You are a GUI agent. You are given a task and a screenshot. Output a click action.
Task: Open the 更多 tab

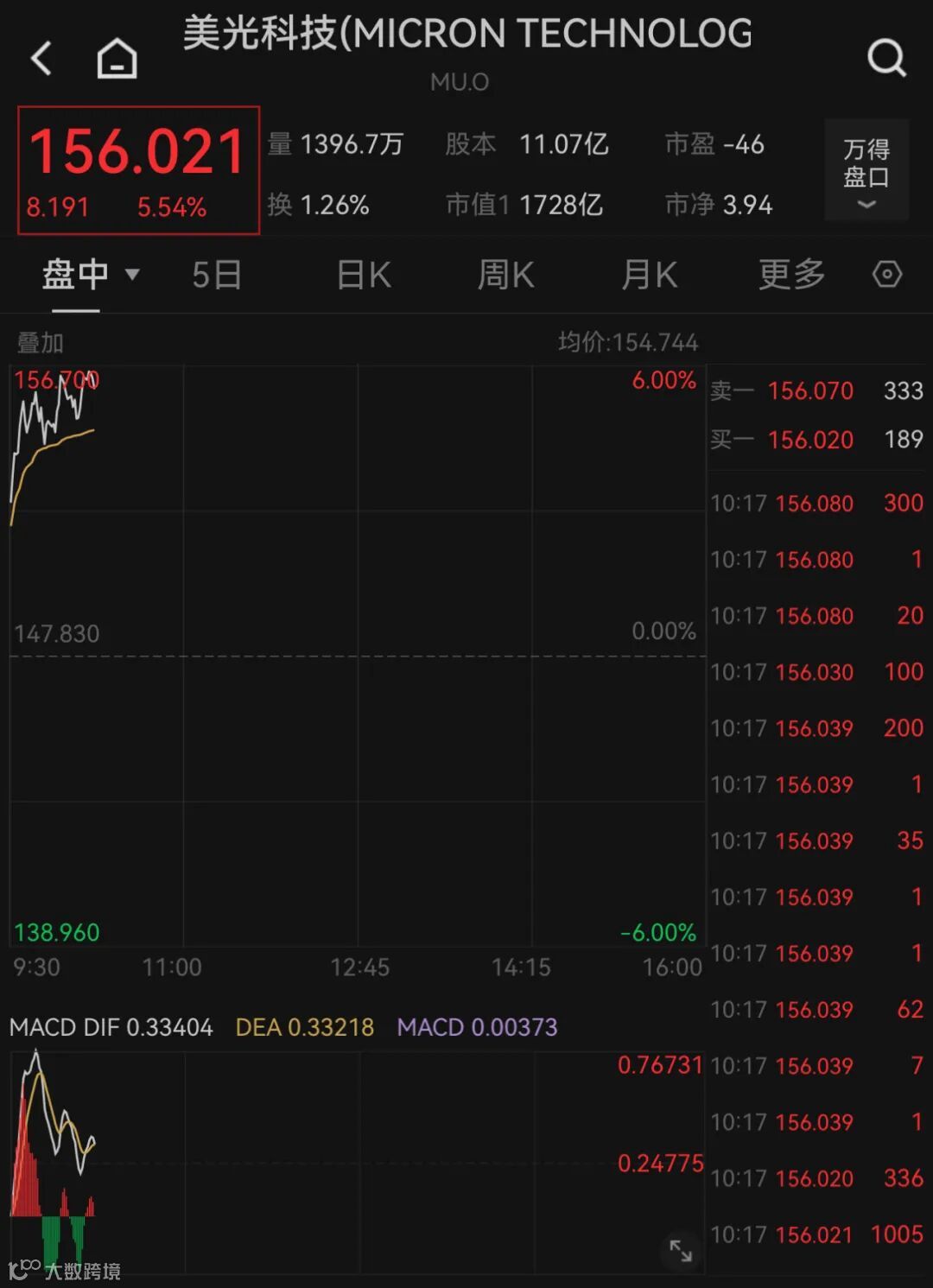point(792,275)
